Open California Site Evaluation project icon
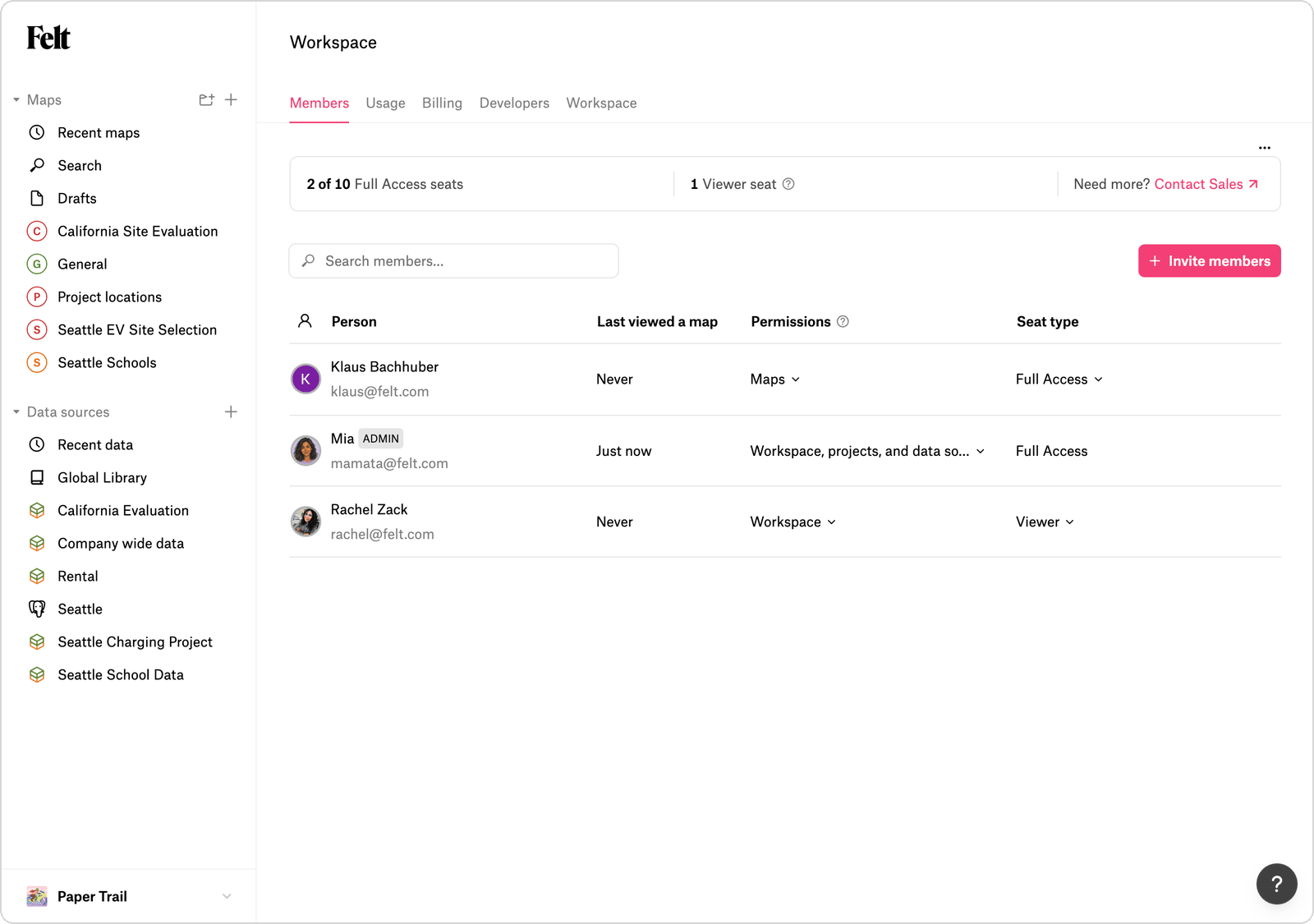Screen dimensions: 1314x924 [37, 231]
